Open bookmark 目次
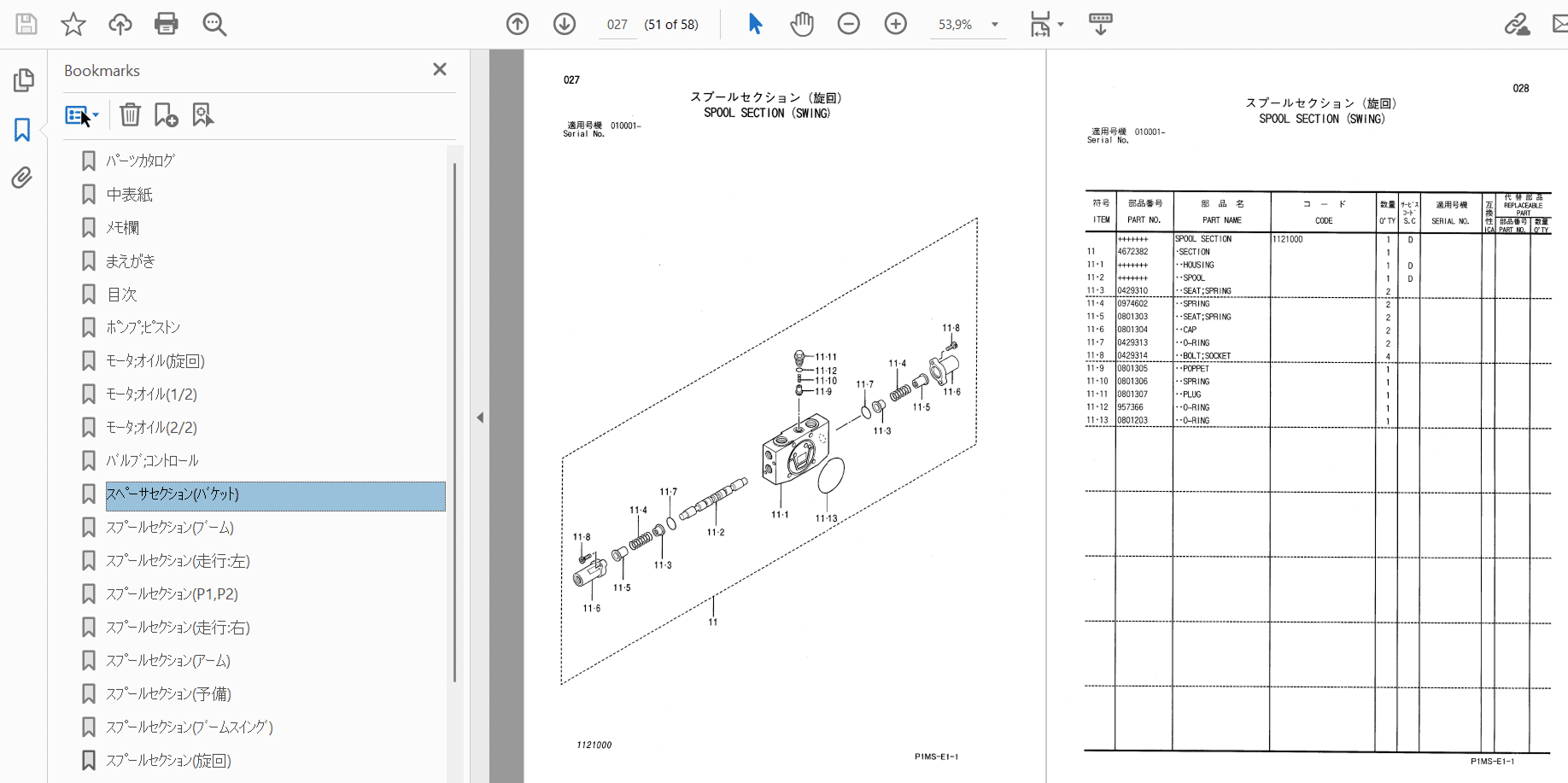Screen dimensions: 1568x783 click(x=121, y=295)
